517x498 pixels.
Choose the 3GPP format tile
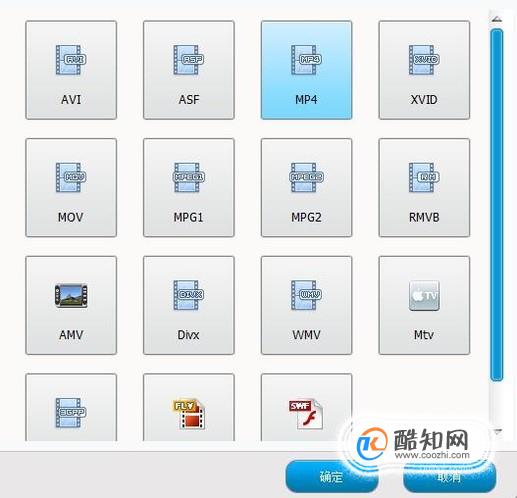click(71, 407)
